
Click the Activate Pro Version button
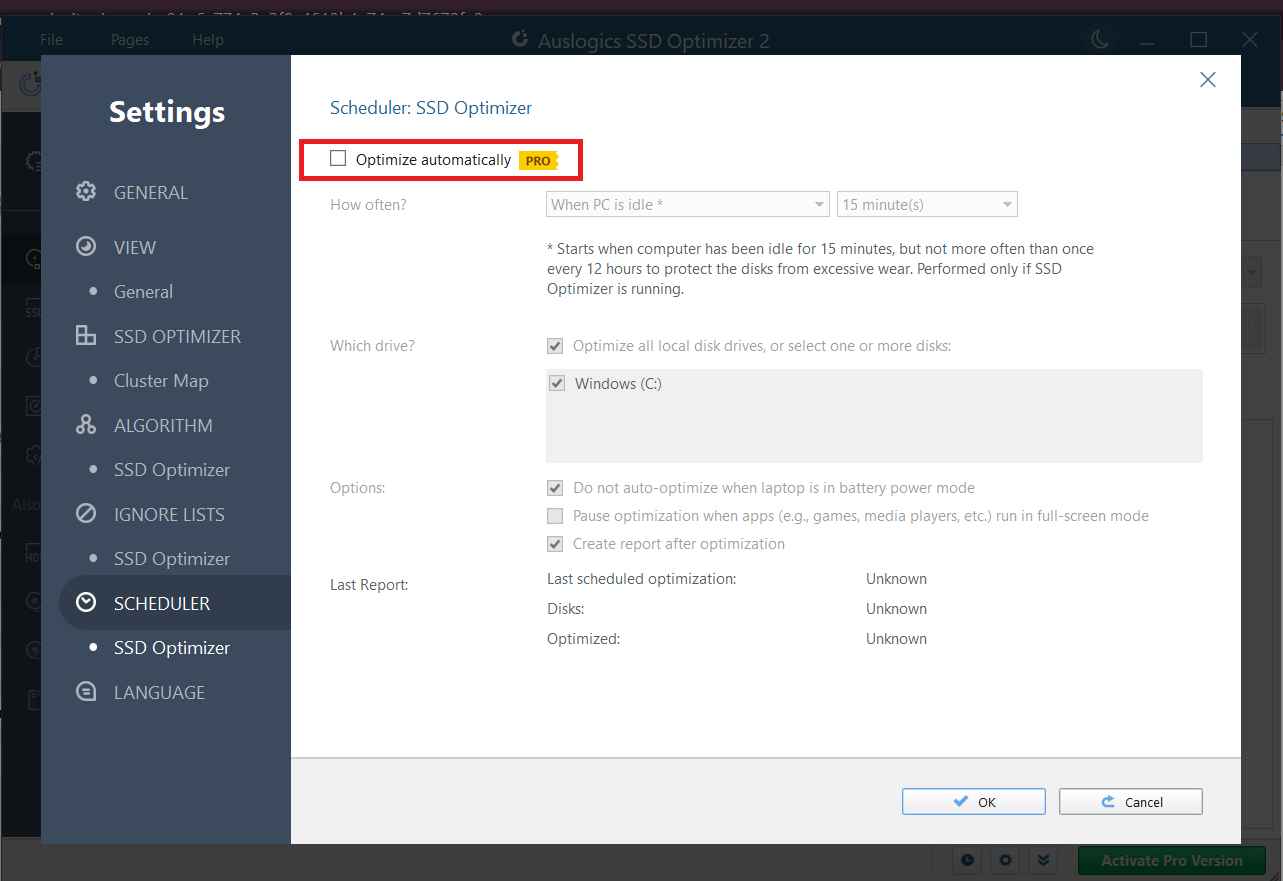tap(1170, 860)
